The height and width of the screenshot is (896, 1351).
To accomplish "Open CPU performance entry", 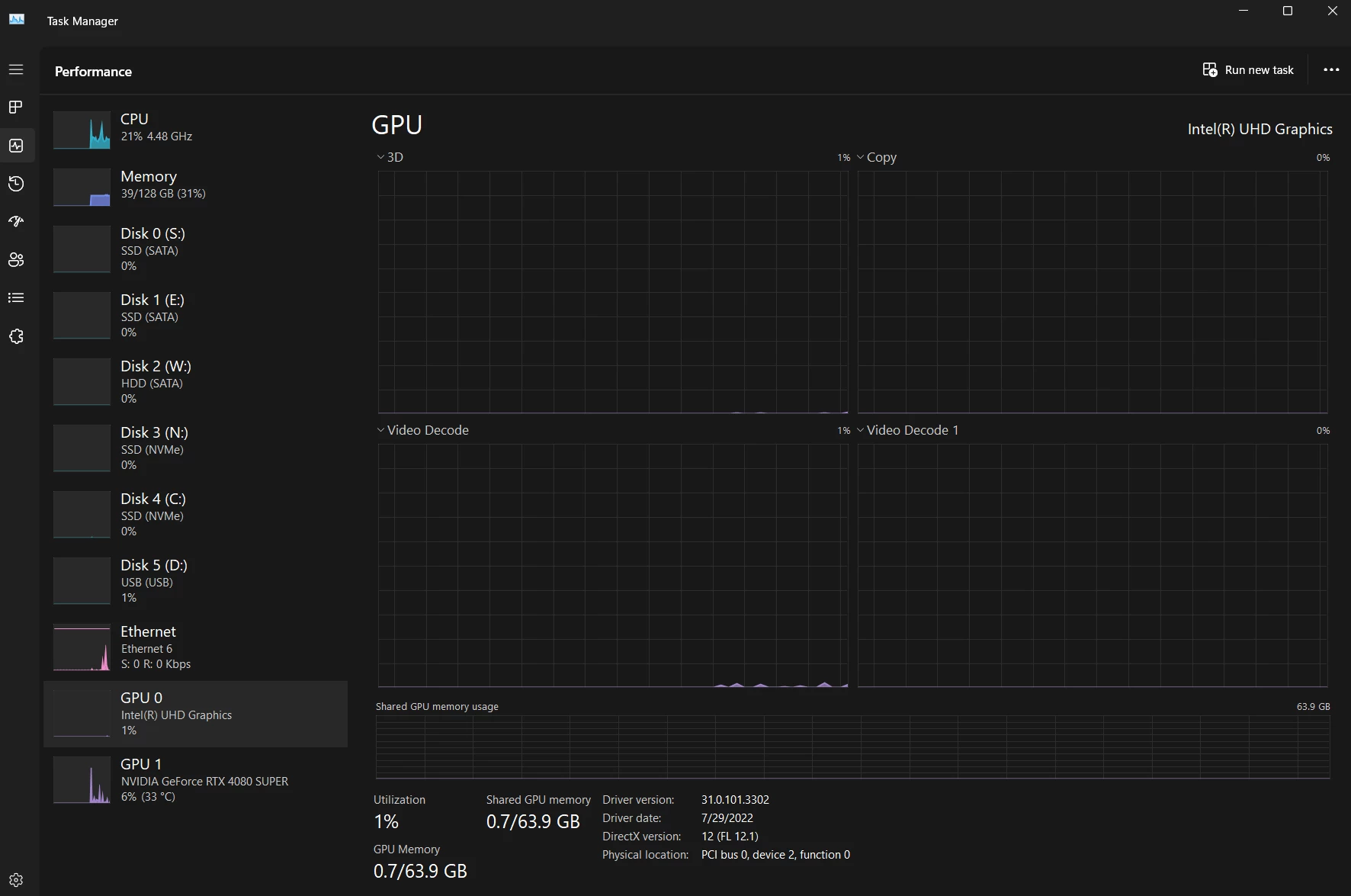I will 195,129.
